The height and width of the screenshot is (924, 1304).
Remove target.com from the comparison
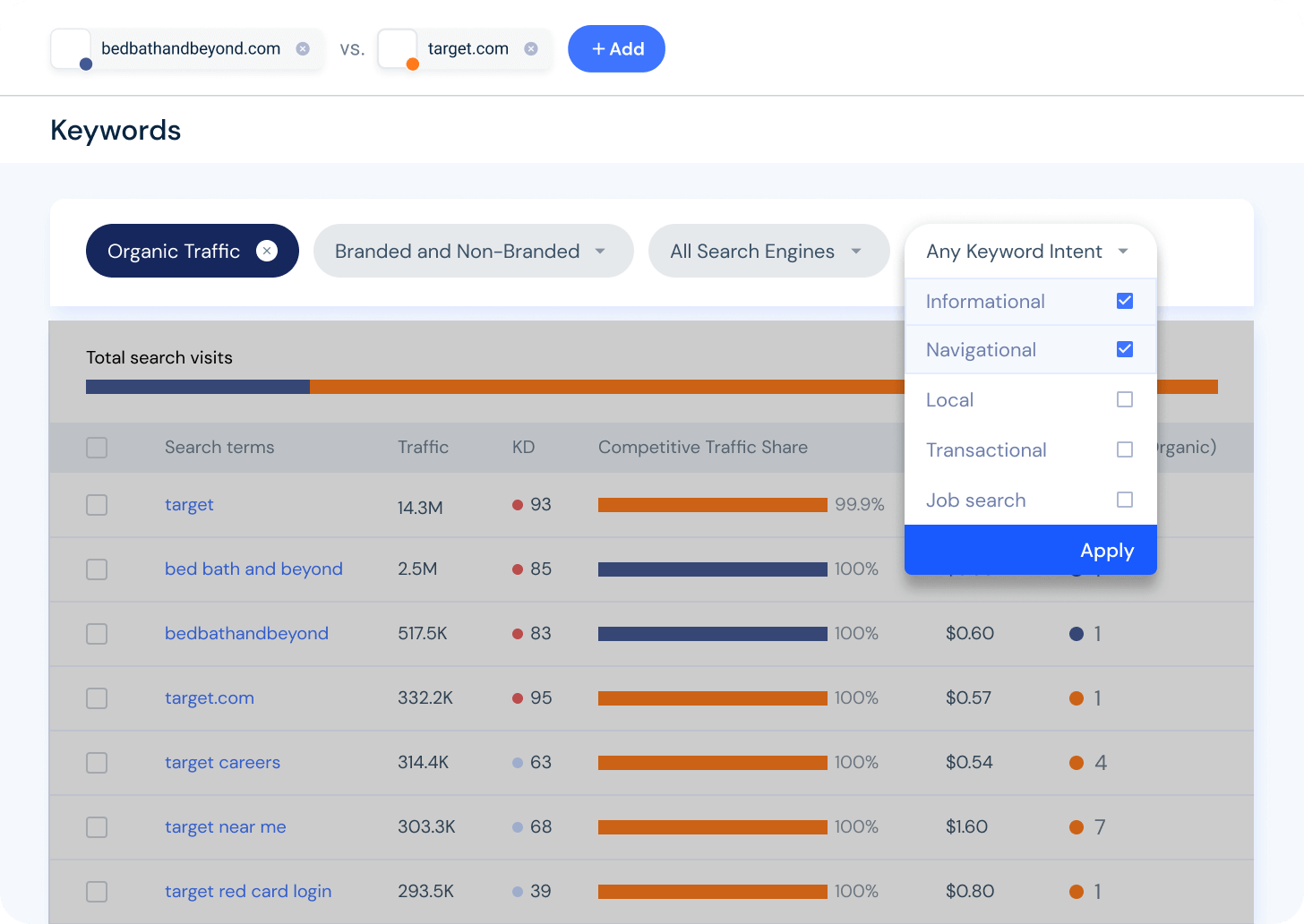coord(530,49)
